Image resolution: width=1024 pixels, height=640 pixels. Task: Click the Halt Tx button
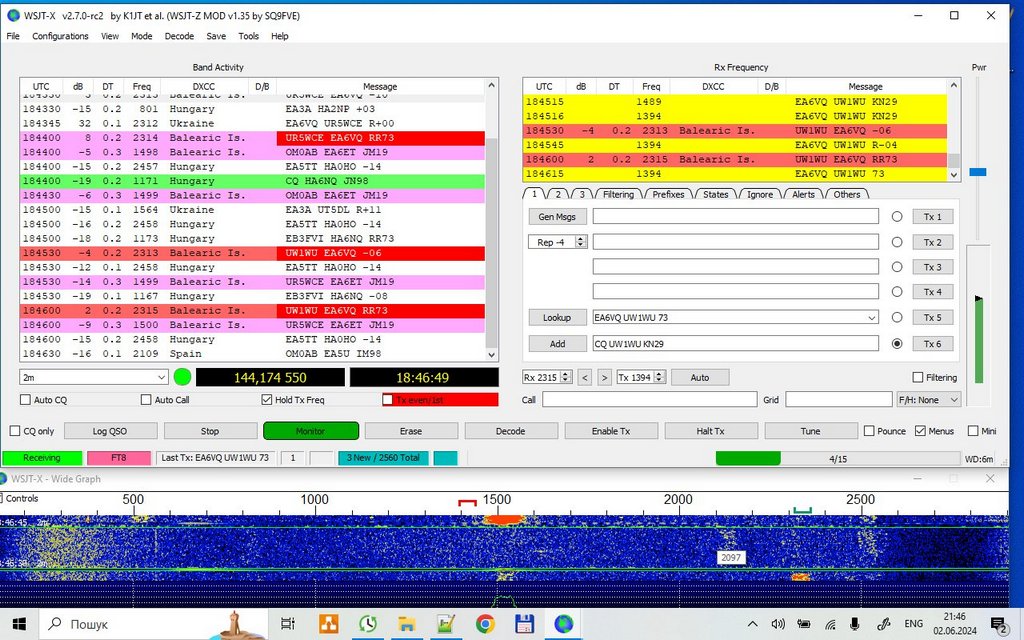(711, 431)
